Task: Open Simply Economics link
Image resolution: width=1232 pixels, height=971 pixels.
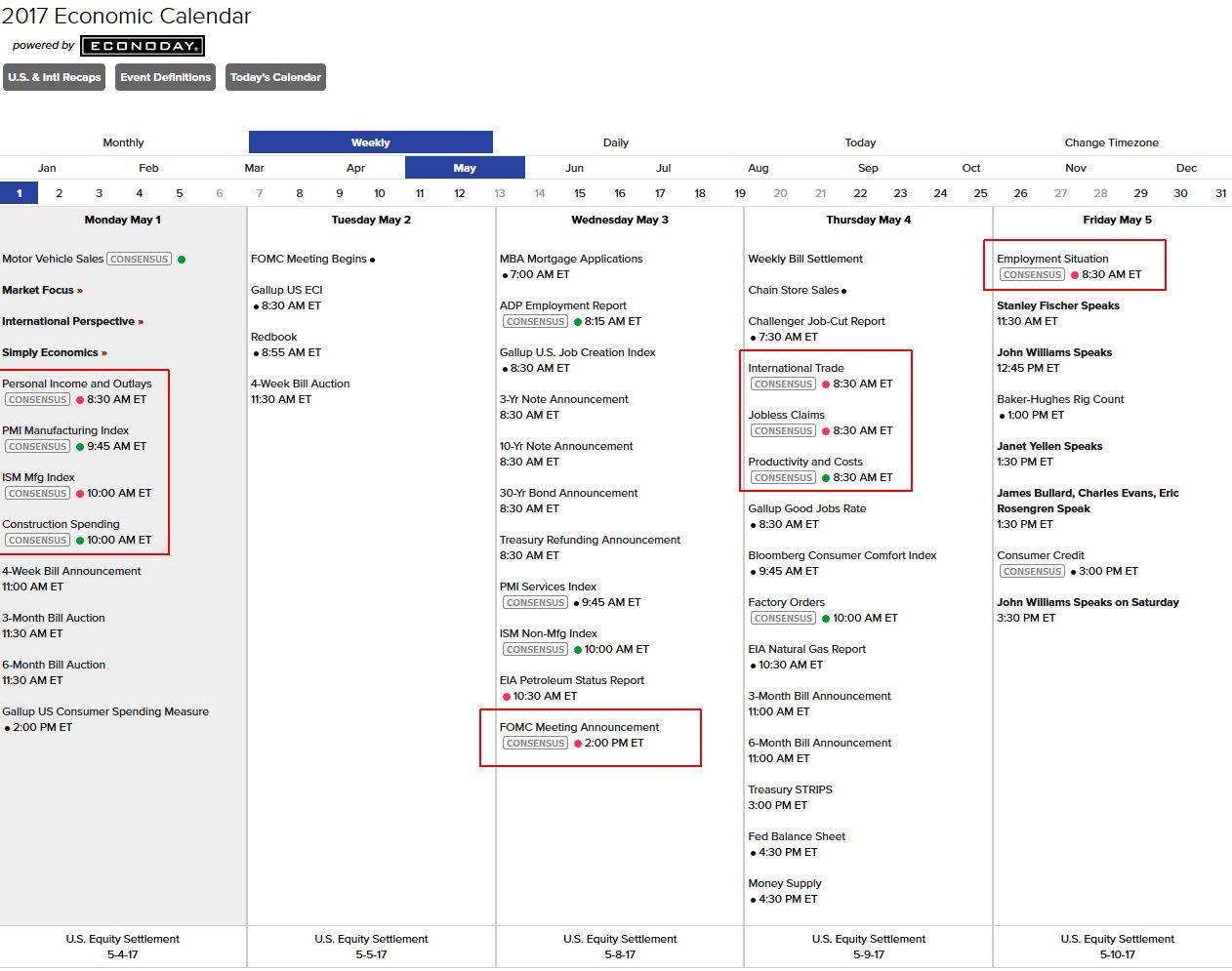Action: coord(55,352)
